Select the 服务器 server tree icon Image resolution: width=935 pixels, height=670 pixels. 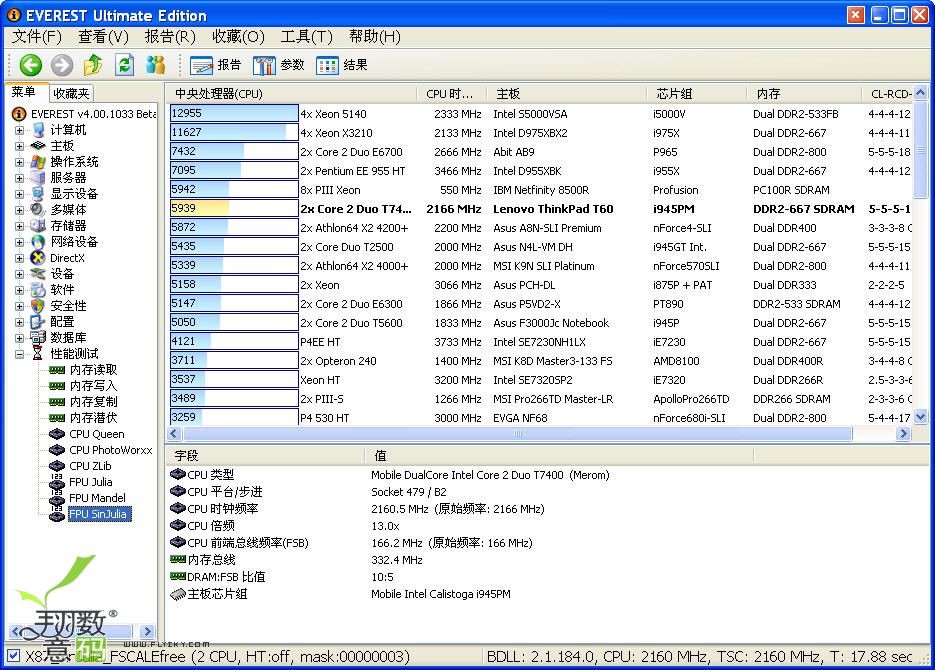(38, 178)
